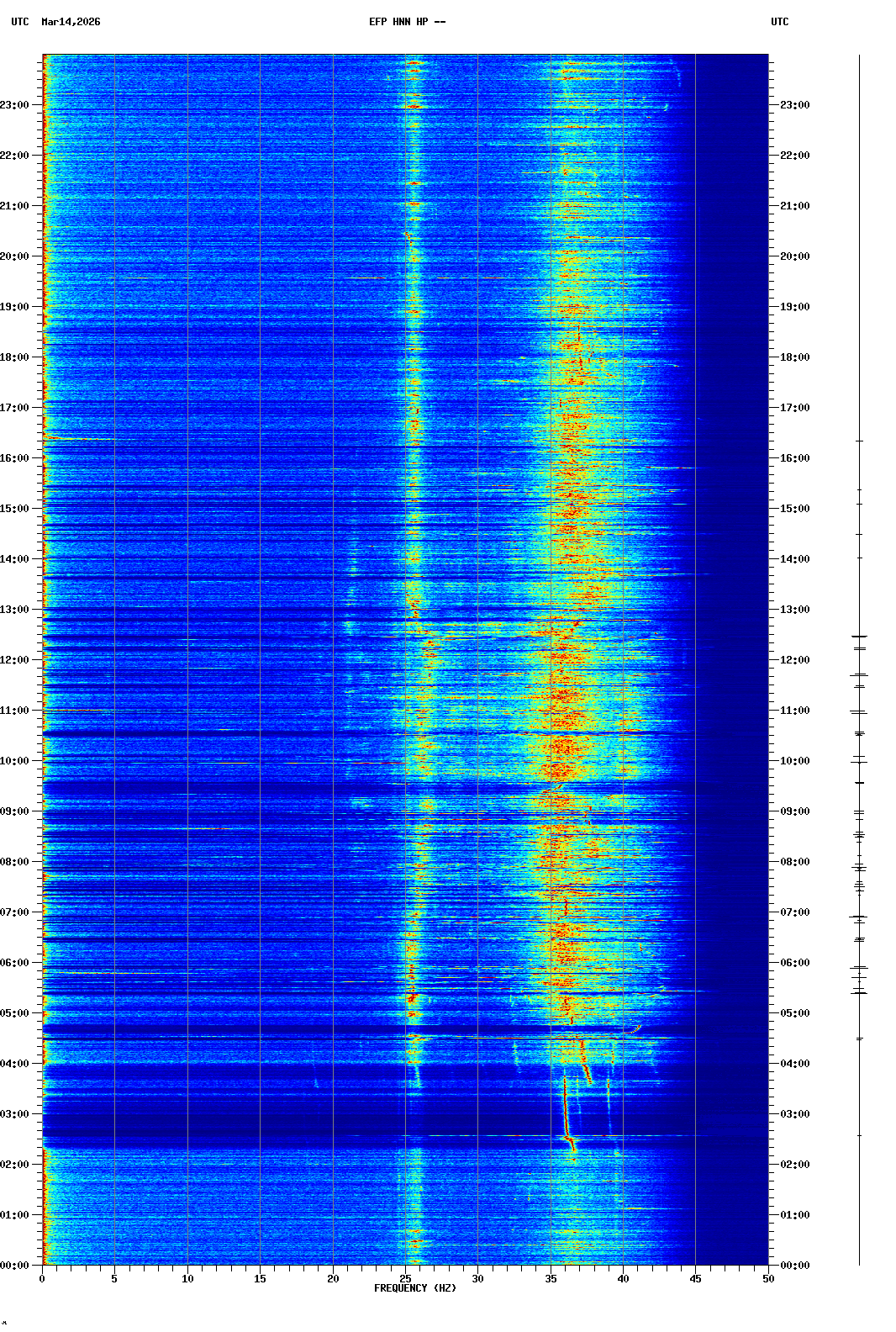
Task: Click the 09:00 label on right time axis
Action: [x=794, y=811]
